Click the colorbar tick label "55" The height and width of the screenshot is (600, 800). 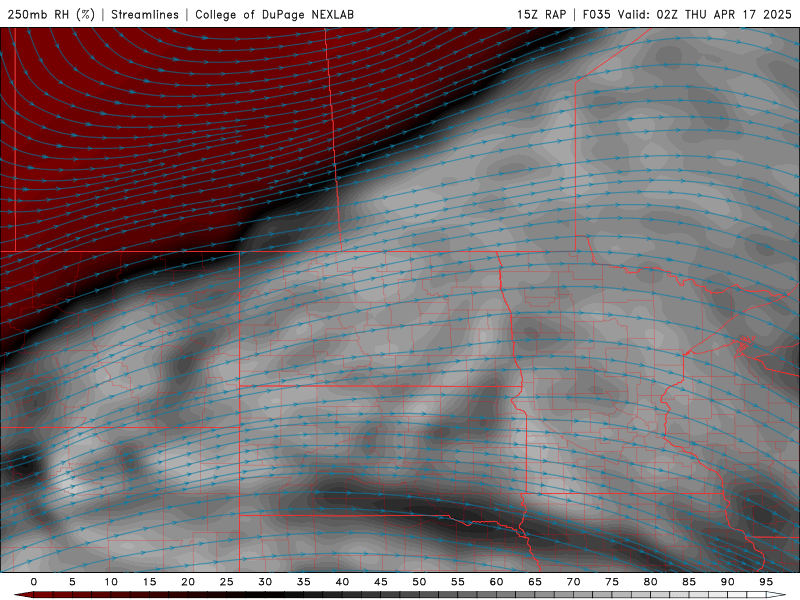(x=458, y=582)
